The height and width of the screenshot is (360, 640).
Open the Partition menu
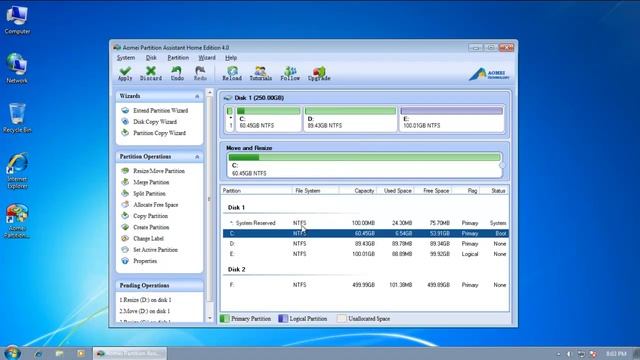(x=178, y=58)
